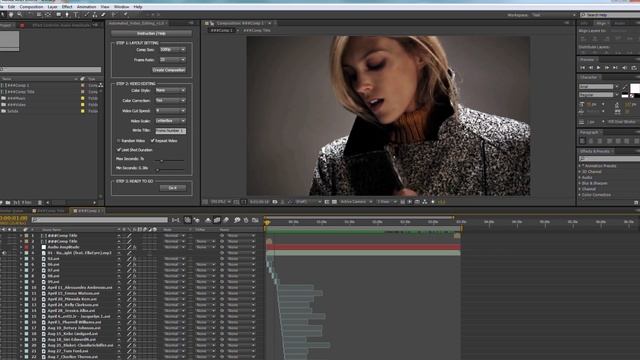Click the Draft 3D timeline button
The image size is (640, 360).
click(197, 220)
